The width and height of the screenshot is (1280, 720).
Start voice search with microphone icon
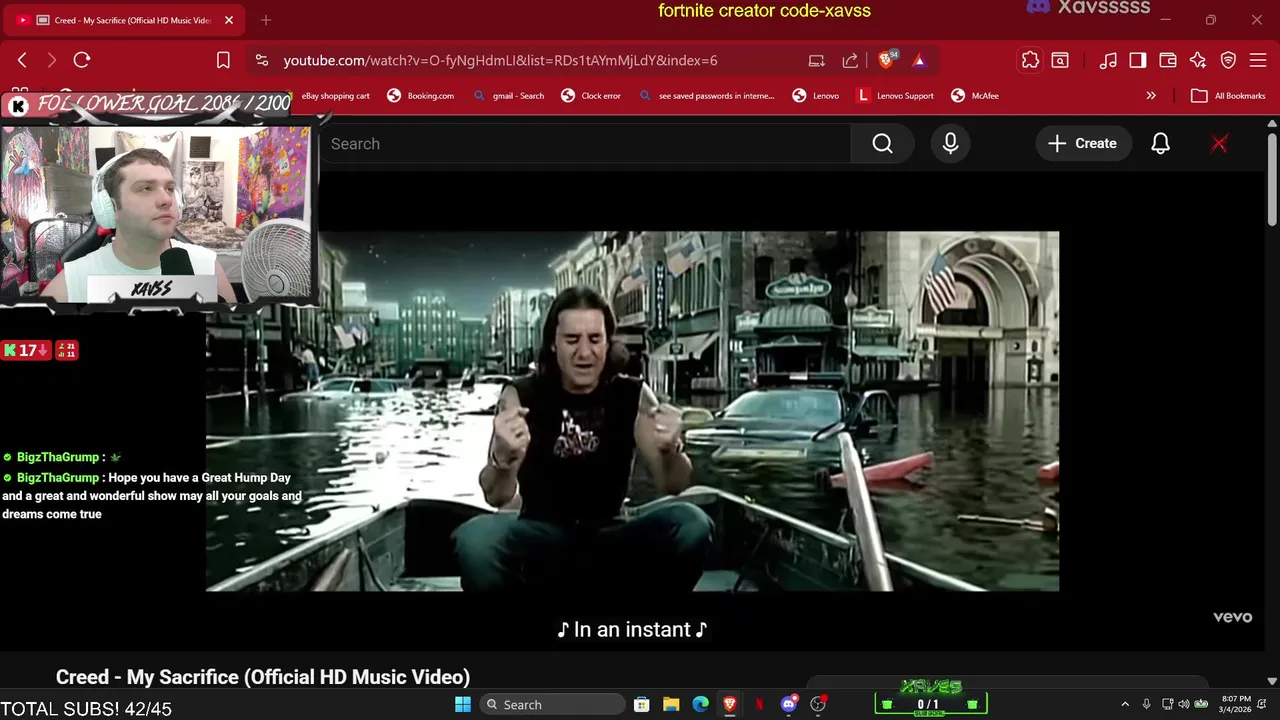[x=950, y=143]
